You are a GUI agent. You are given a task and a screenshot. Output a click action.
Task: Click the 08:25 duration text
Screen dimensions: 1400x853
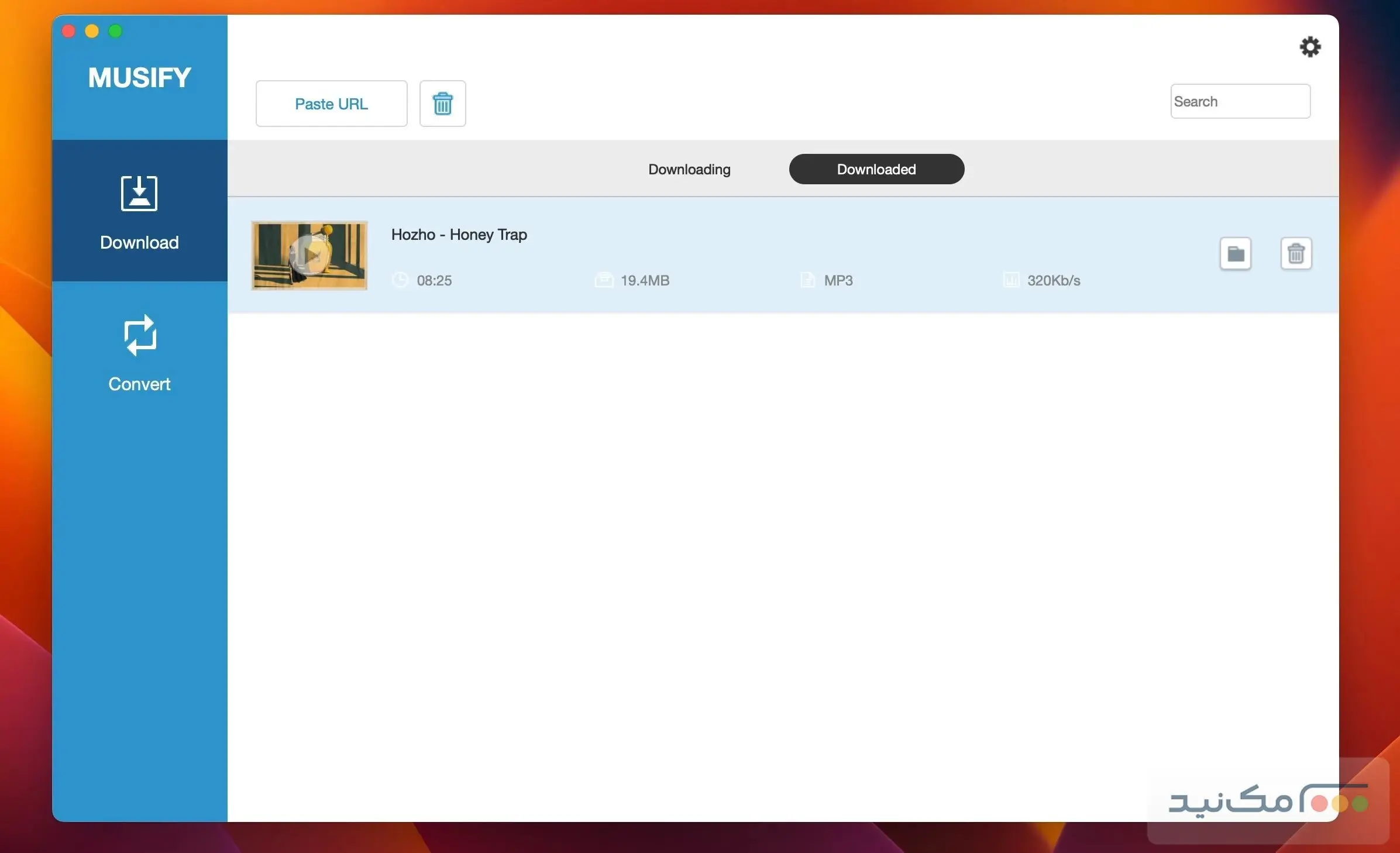434,280
